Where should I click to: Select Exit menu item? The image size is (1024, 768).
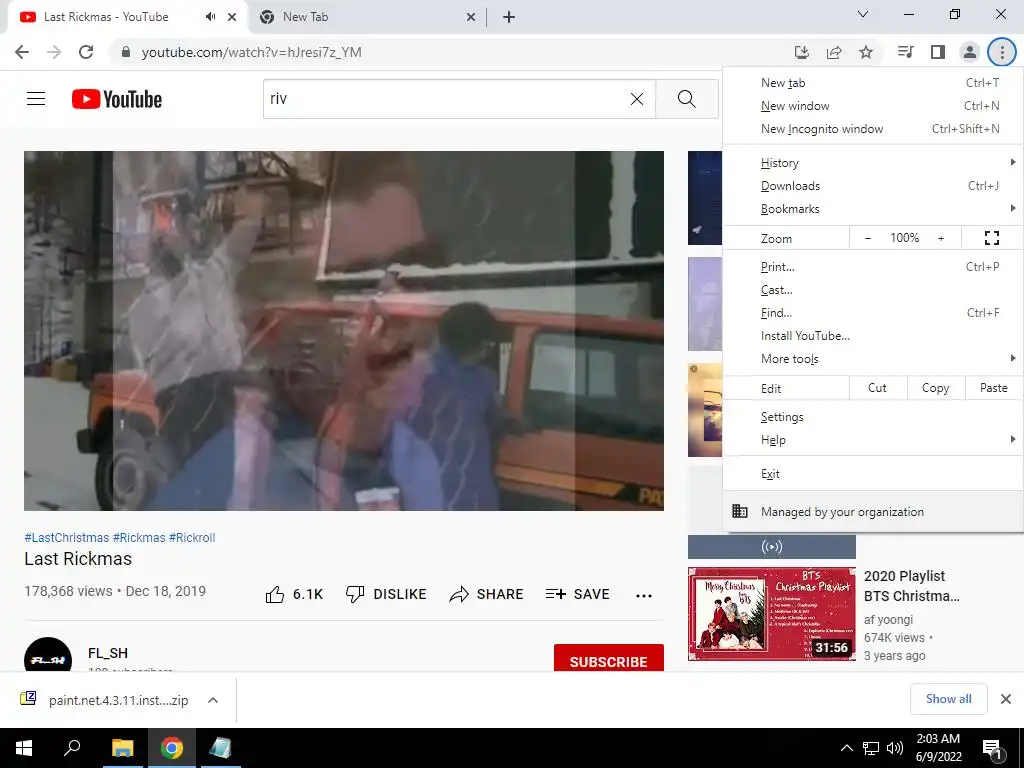pyautogui.click(x=873, y=473)
